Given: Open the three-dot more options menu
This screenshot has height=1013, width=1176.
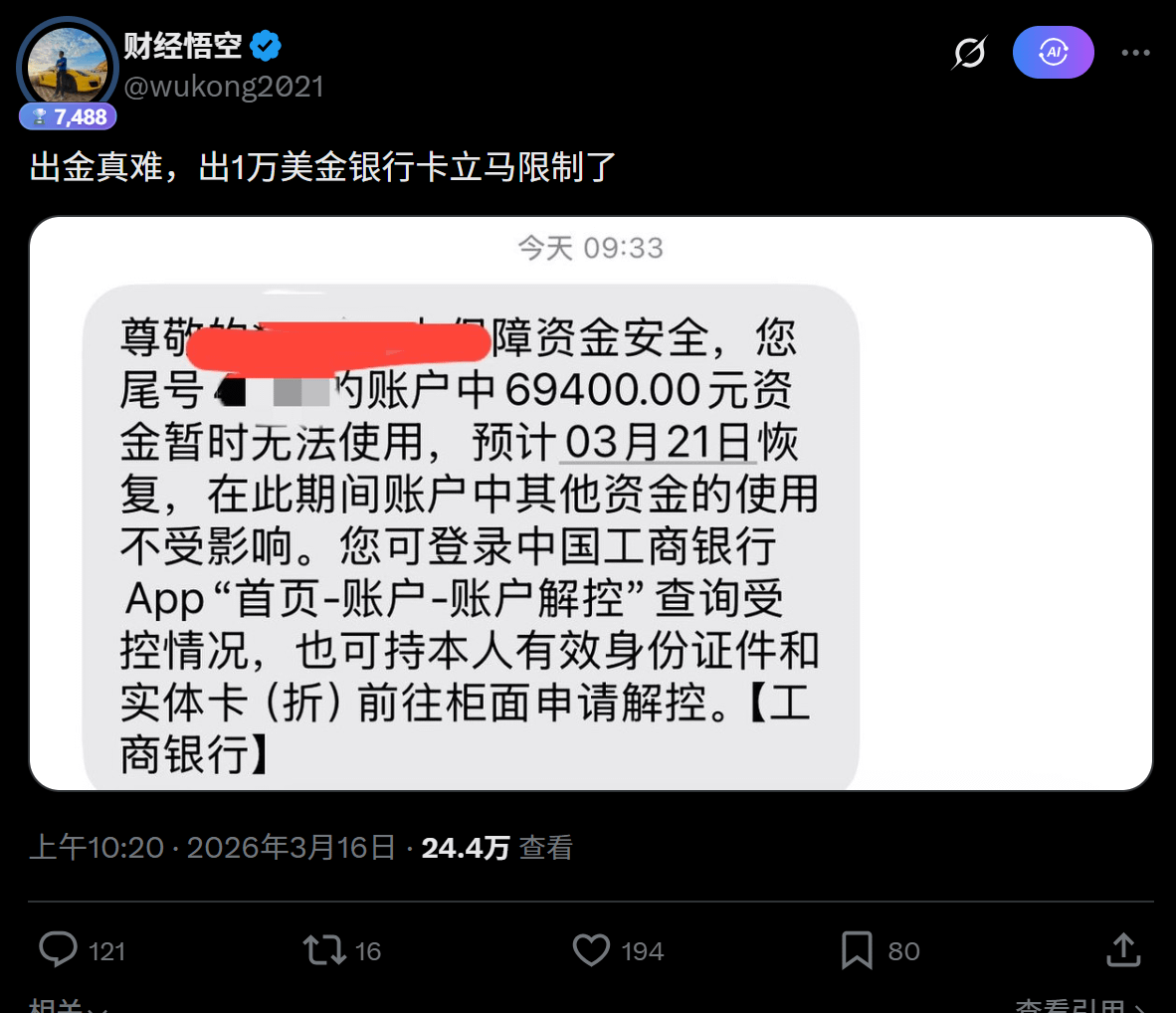Looking at the screenshot, I should tap(1135, 53).
